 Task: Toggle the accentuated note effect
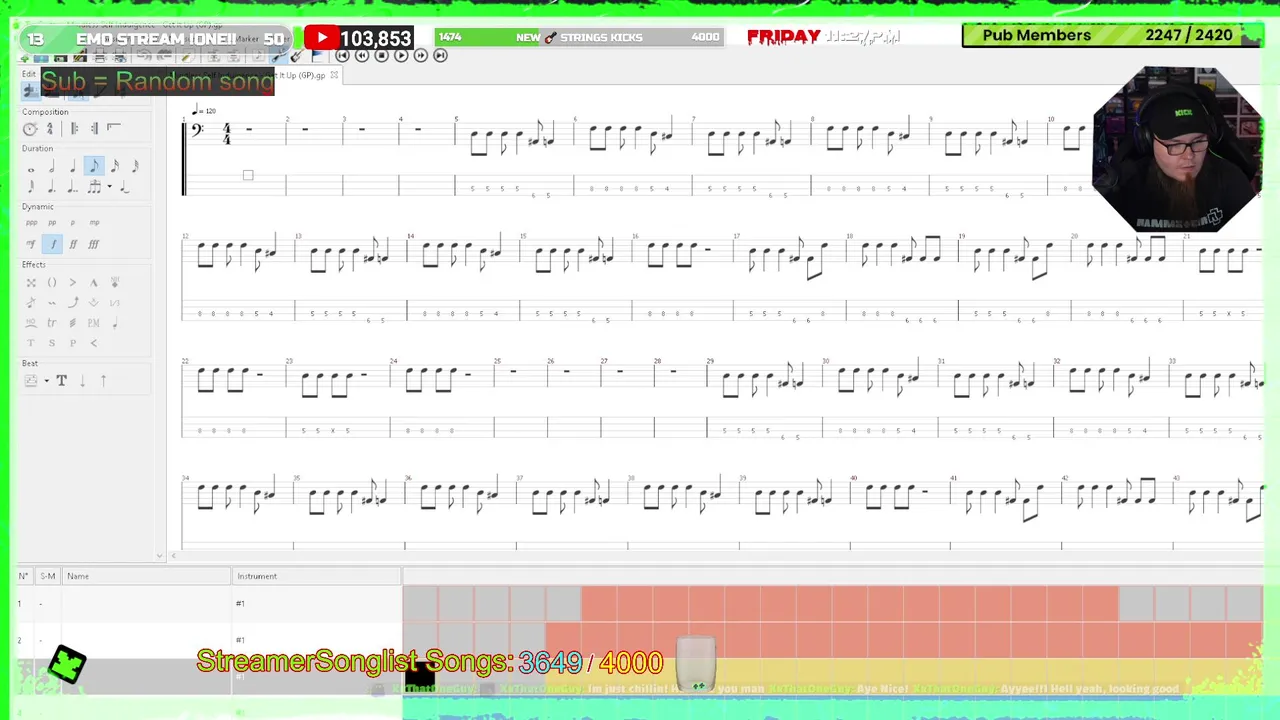coord(73,282)
